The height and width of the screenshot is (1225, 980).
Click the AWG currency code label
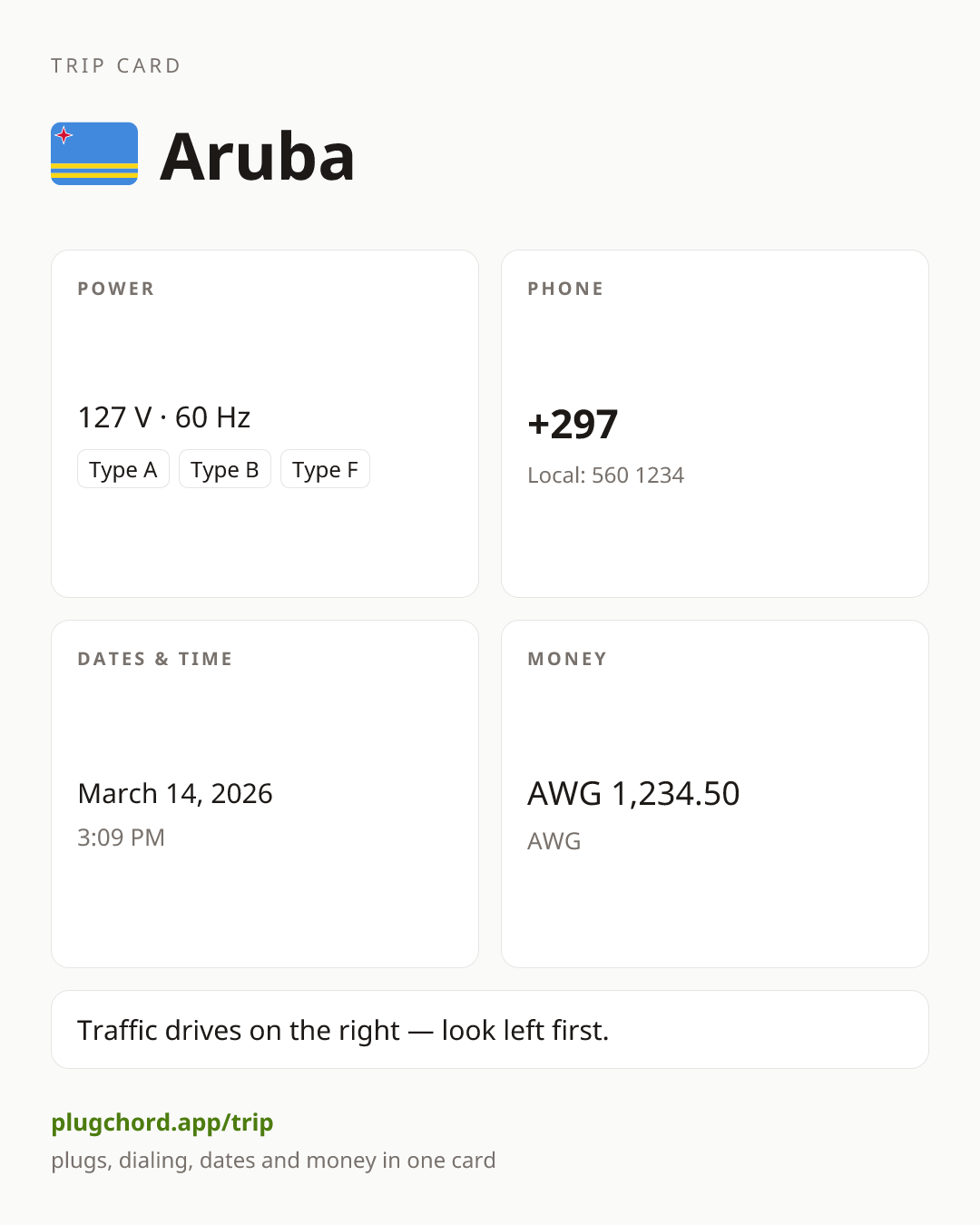pos(554,841)
